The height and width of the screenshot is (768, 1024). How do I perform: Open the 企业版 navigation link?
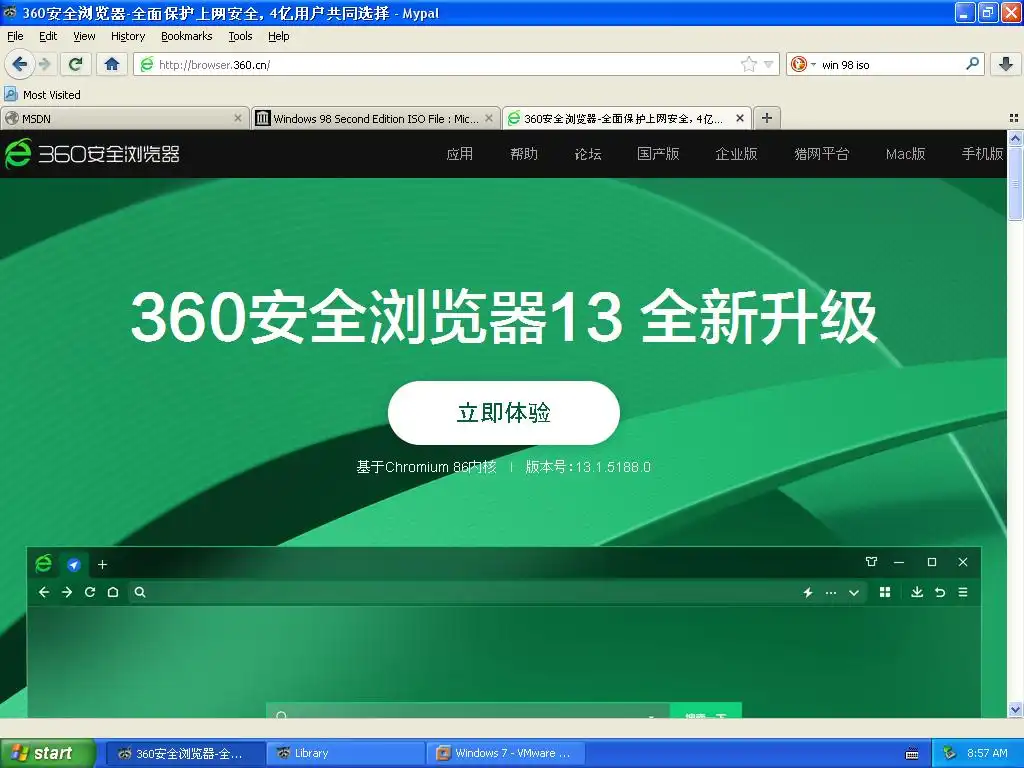pos(736,154)
